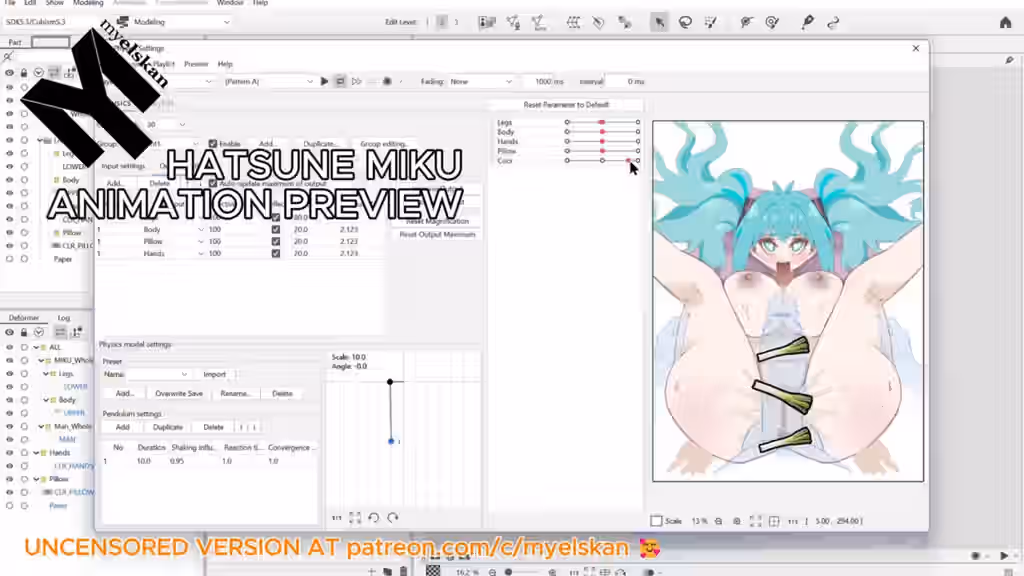Toggle visibility of the Legs deformer
This screenshot has width=1024, height=576.
click(9, 374)
